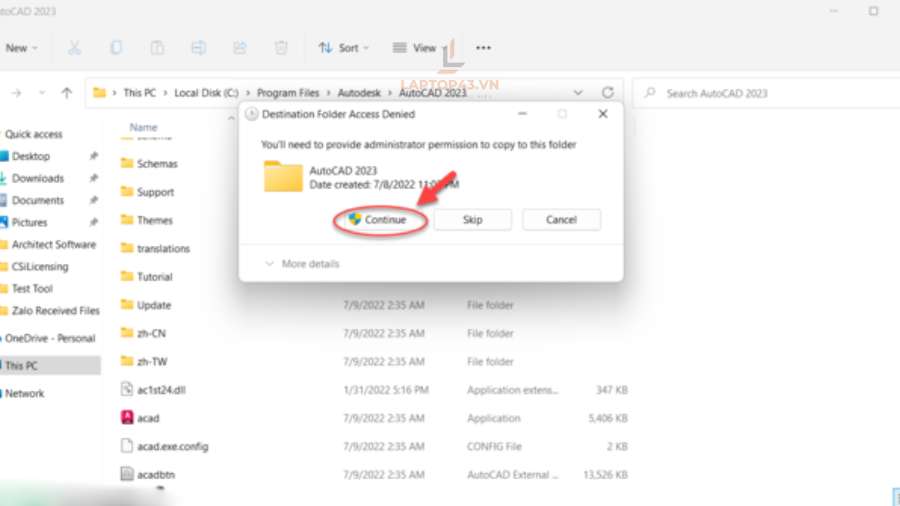Viewport: 900px width, 506px height.
Task: Click the Rename icon in toolbar
Action: pyautogui.click(x=199, y=48)
